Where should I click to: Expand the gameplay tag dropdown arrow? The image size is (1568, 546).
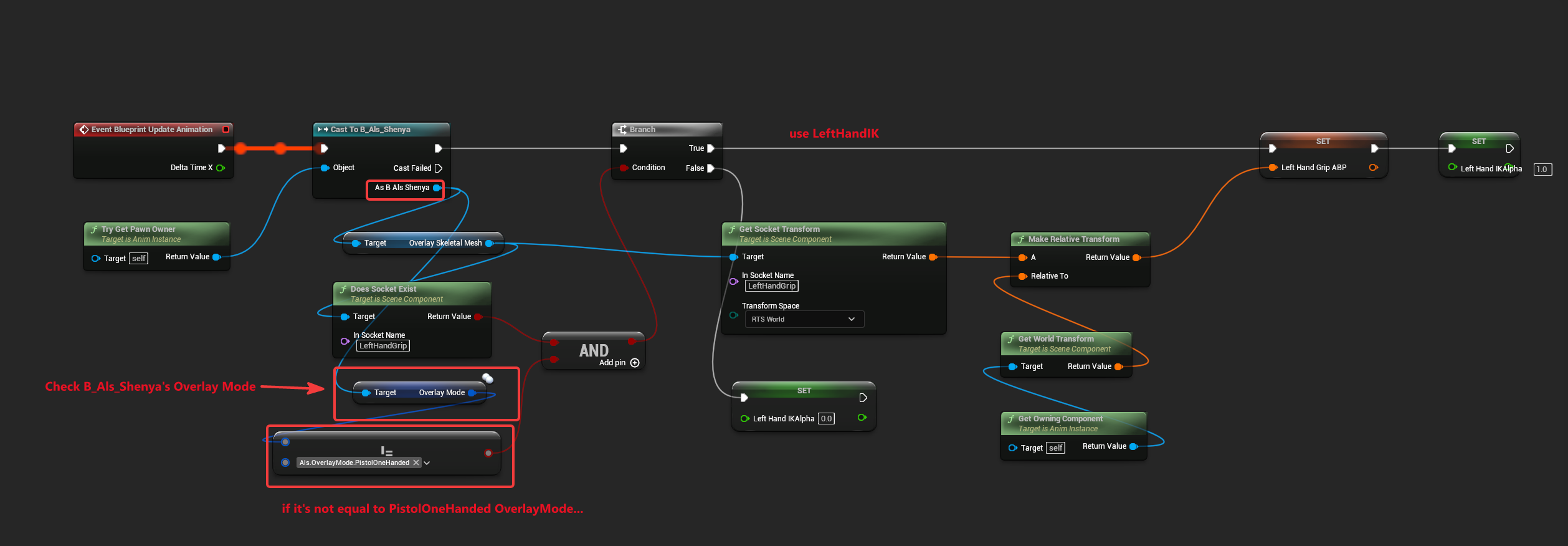pyautogui.click(x=427, y=463)
